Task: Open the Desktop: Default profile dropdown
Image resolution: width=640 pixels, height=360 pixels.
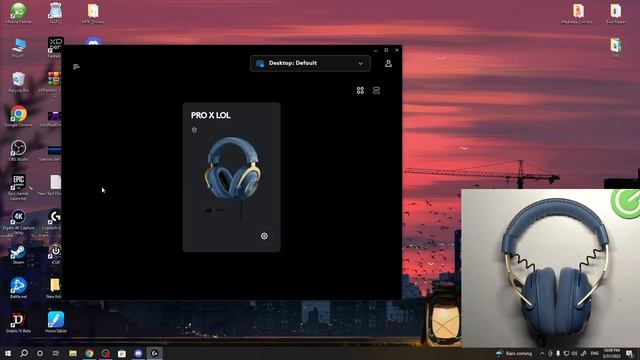Action: [310, 63]
